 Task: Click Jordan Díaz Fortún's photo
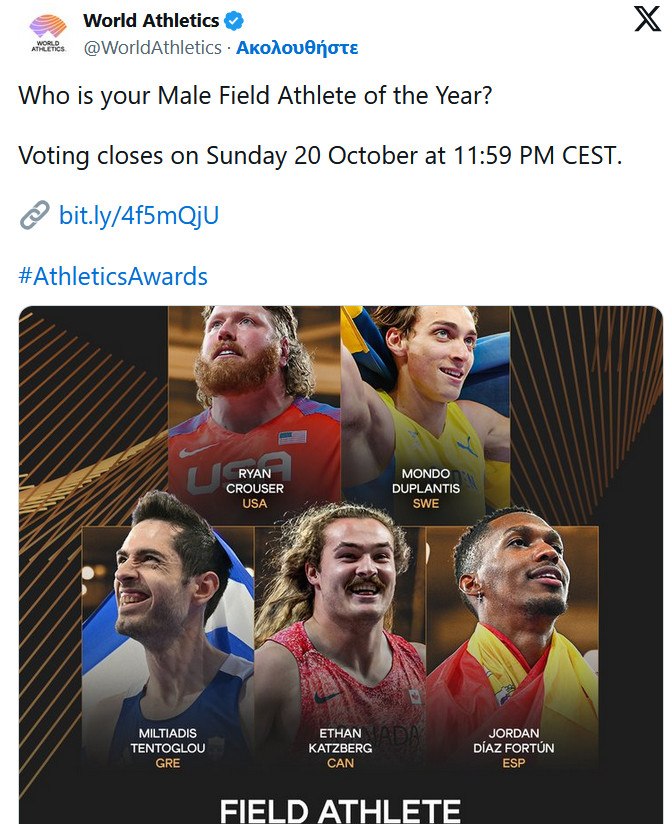pyautogui.click(x=513, y=620)
